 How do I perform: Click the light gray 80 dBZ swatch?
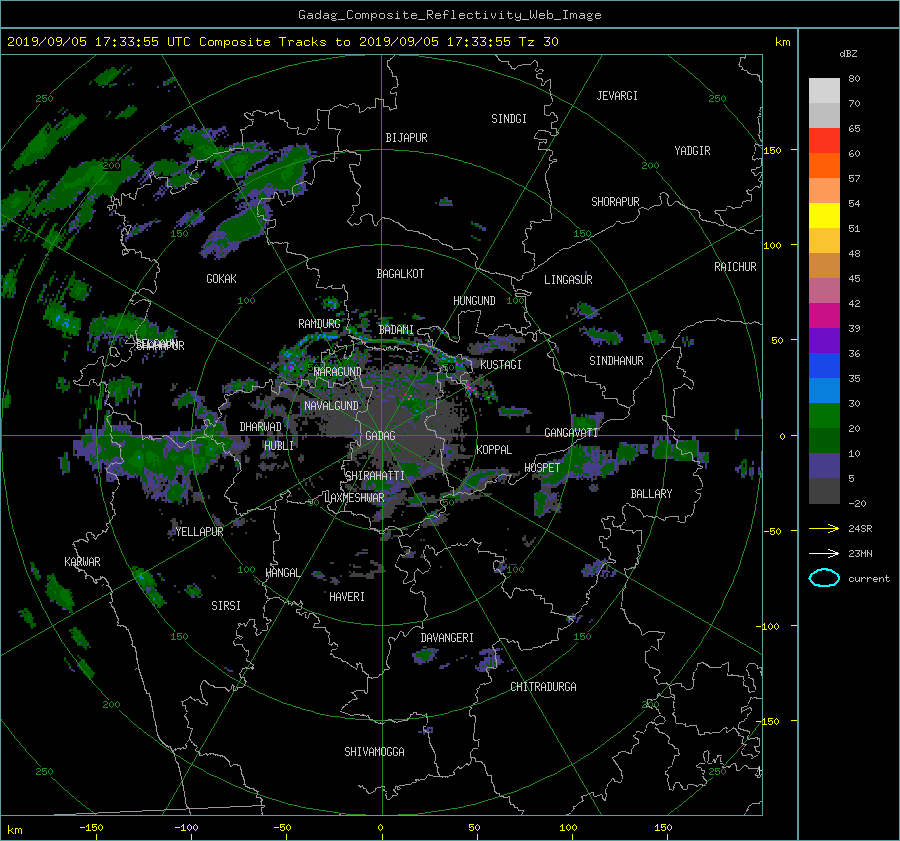[824, 90]
